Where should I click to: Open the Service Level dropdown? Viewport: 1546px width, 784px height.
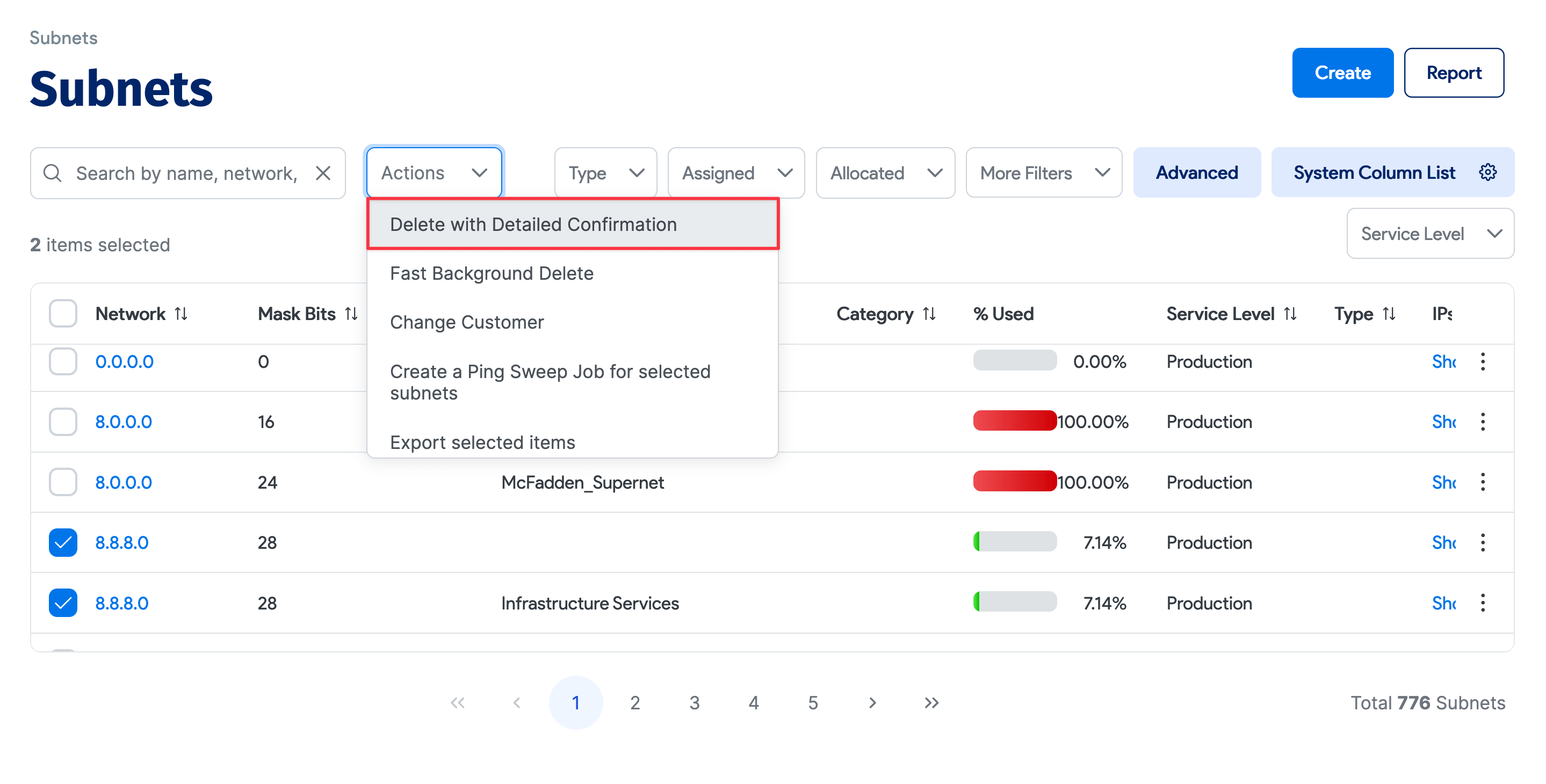(1429, 234)
